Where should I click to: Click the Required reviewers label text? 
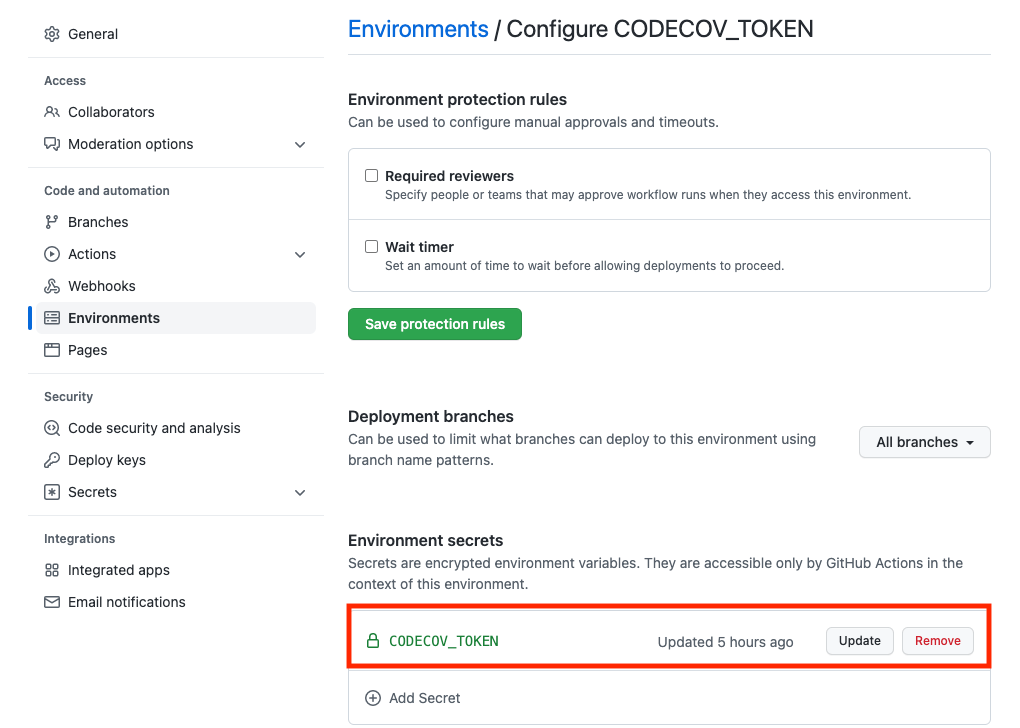click(x=449, y=176)
